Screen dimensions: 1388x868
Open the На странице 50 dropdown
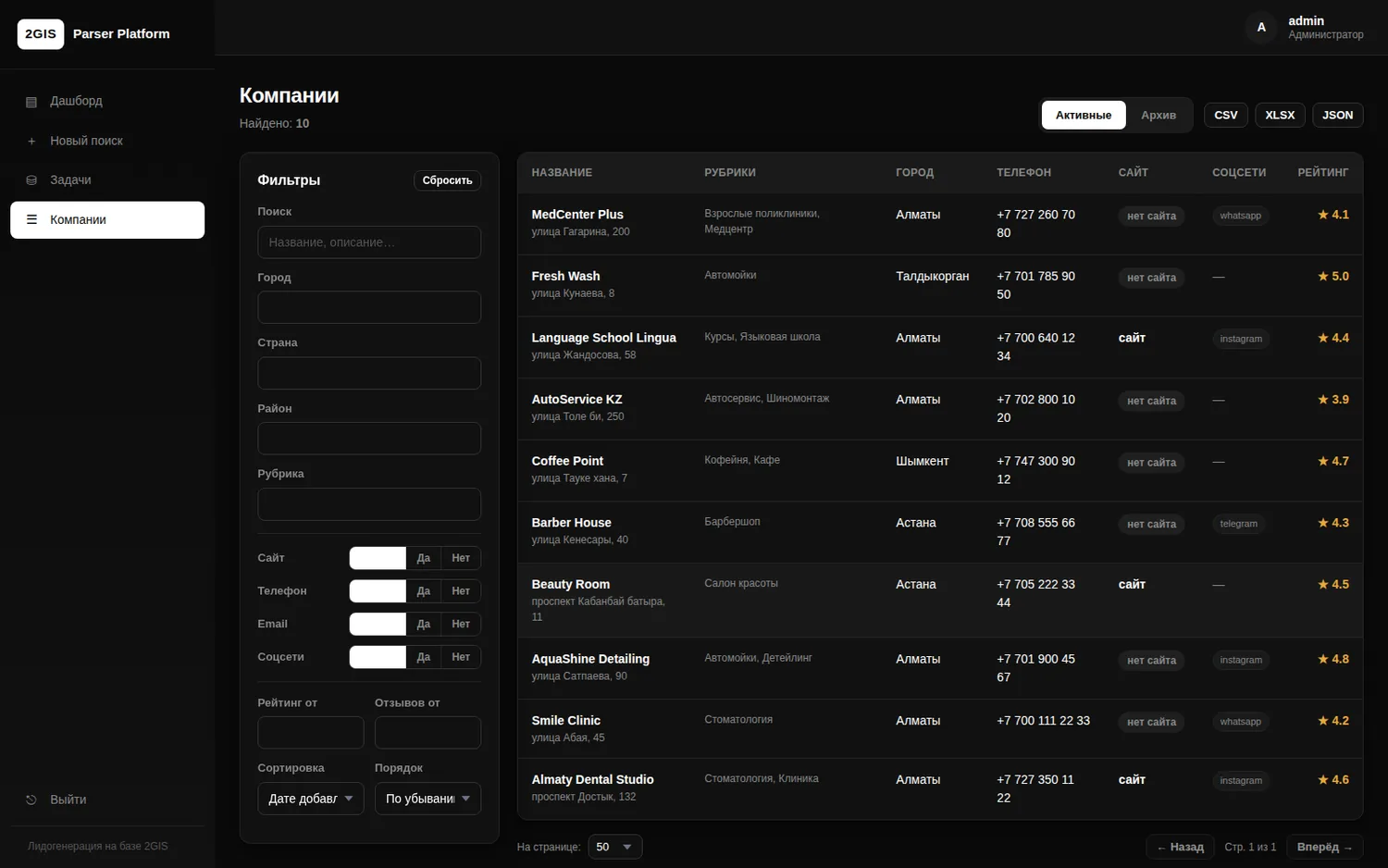point(615,847)
